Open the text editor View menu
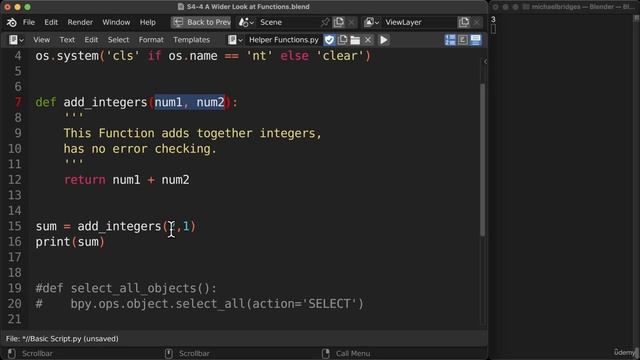 click(x=41, y=40)
